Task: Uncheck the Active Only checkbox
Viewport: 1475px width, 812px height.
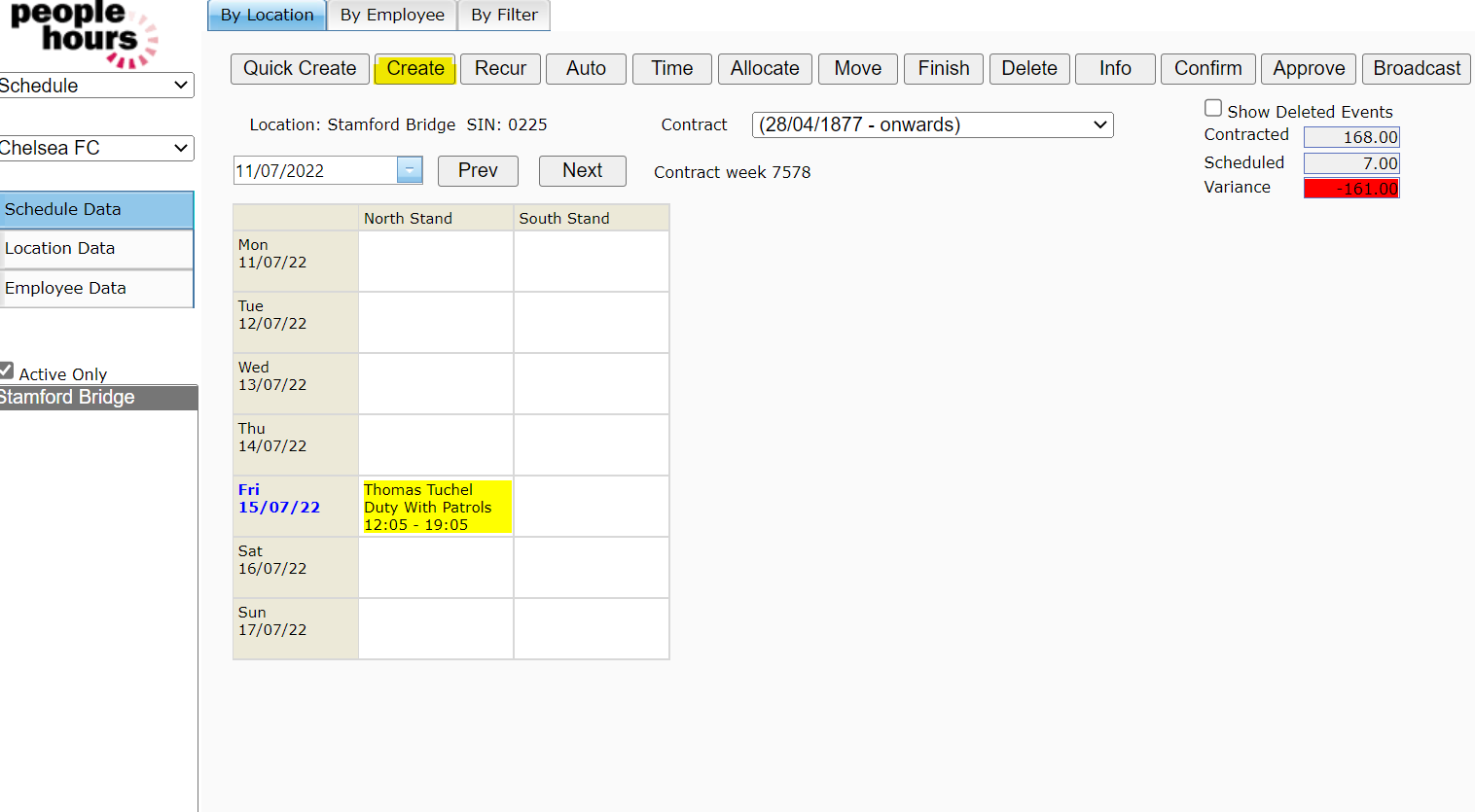Action: coord(7,371)
